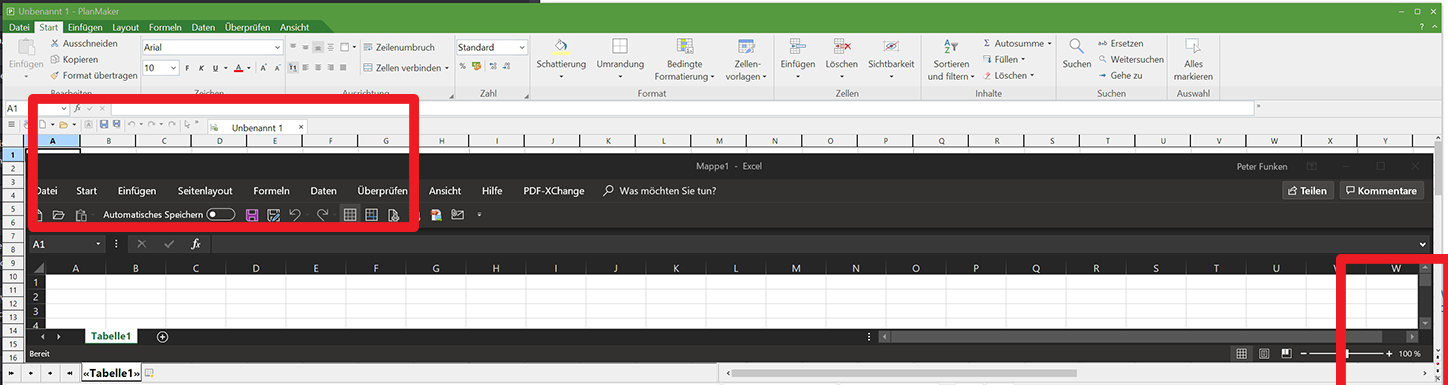The image size is (1448, 385).
Task: Open PlanMaker Umrandung border tool
Action: click(x=620, y=58)
